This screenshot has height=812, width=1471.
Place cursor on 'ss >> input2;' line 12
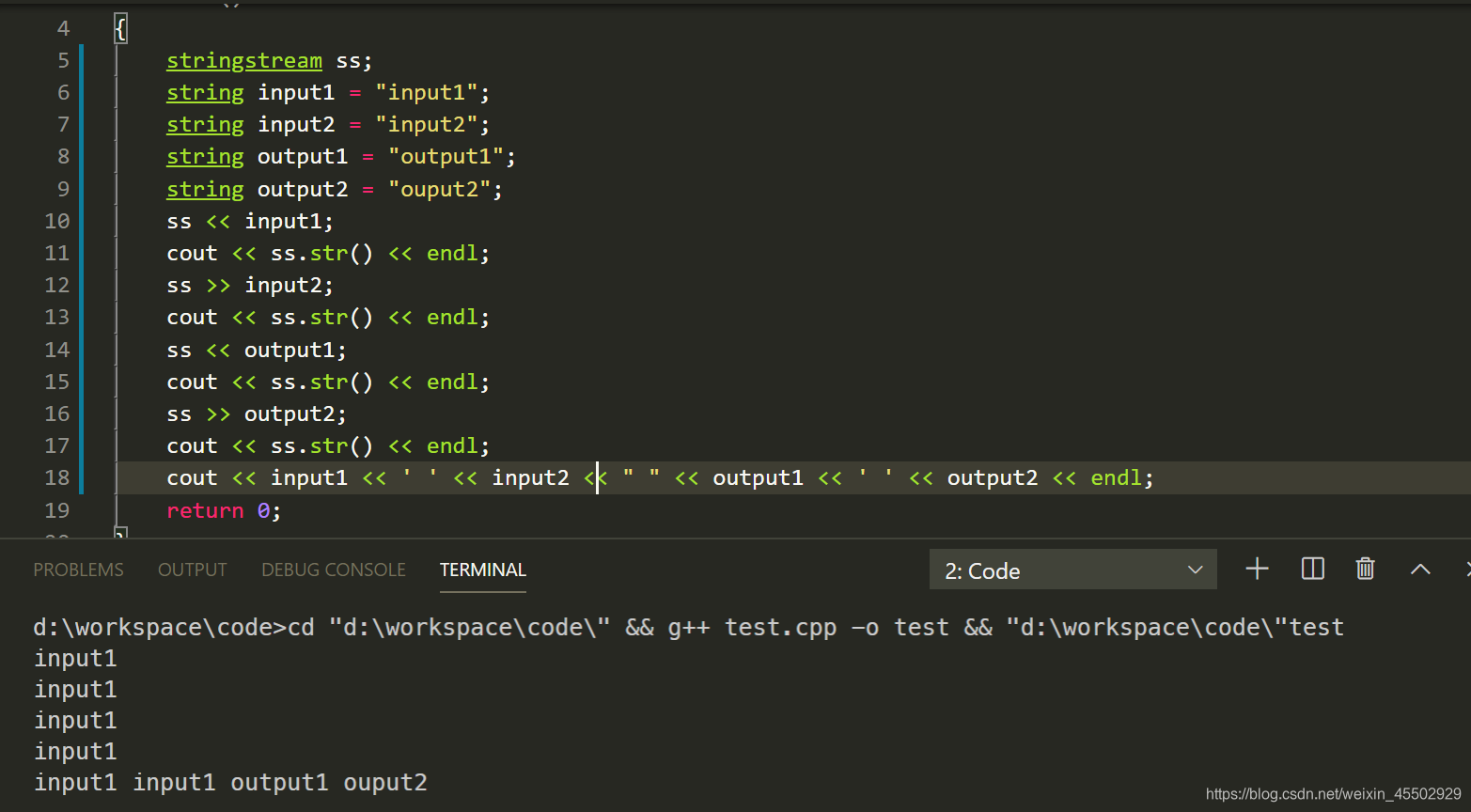click(x=249, y=286)
